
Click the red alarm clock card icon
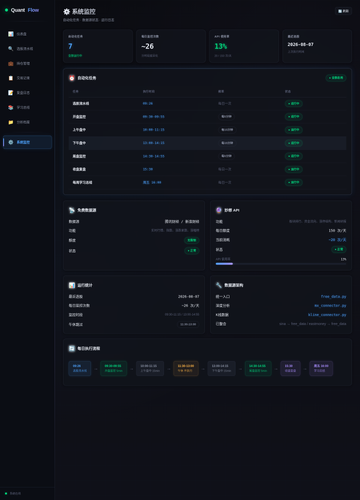(72, 78)
